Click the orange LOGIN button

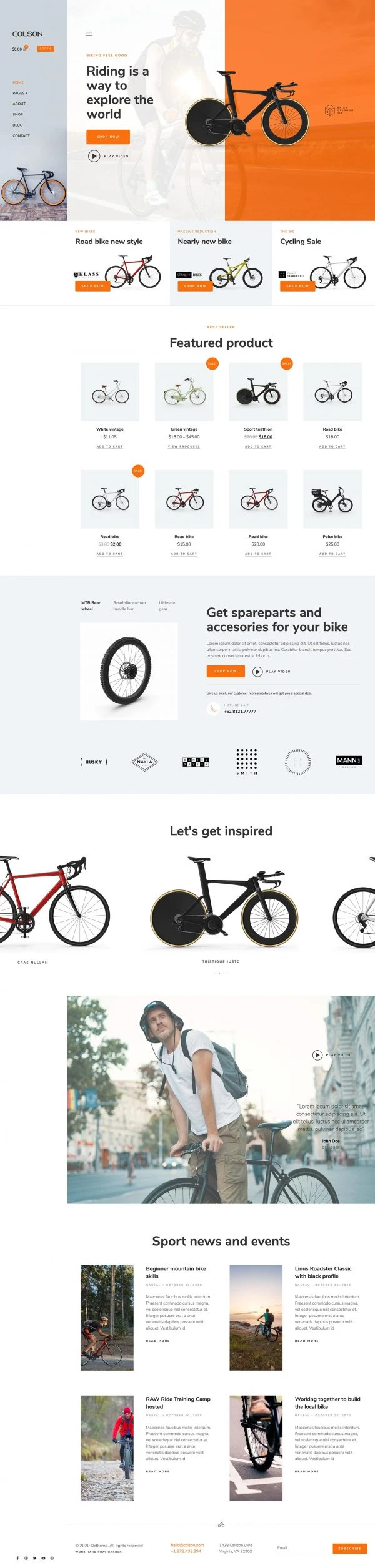click(46, 49)
